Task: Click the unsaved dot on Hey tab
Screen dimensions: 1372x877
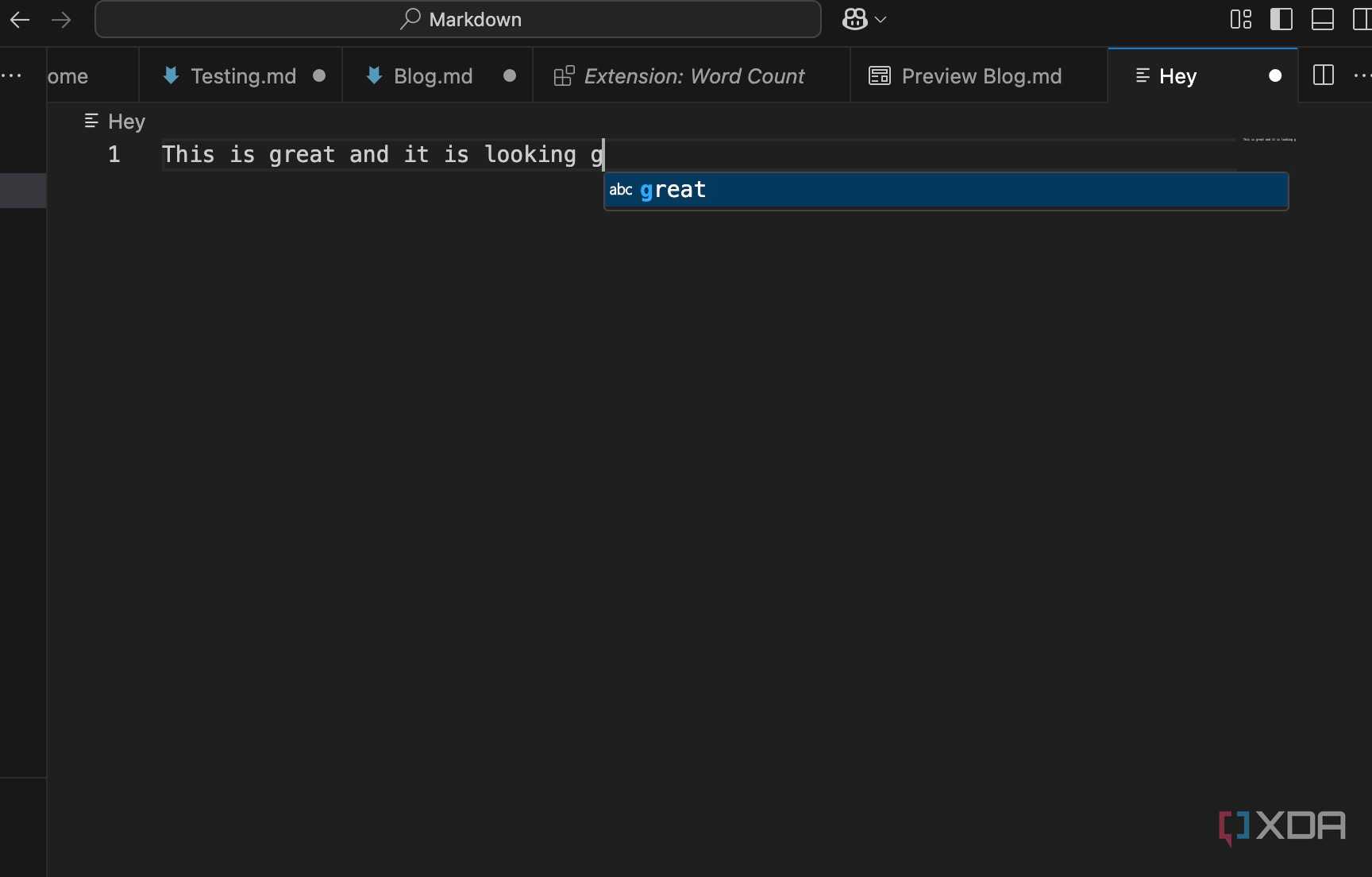Action: pos(1275,75)
